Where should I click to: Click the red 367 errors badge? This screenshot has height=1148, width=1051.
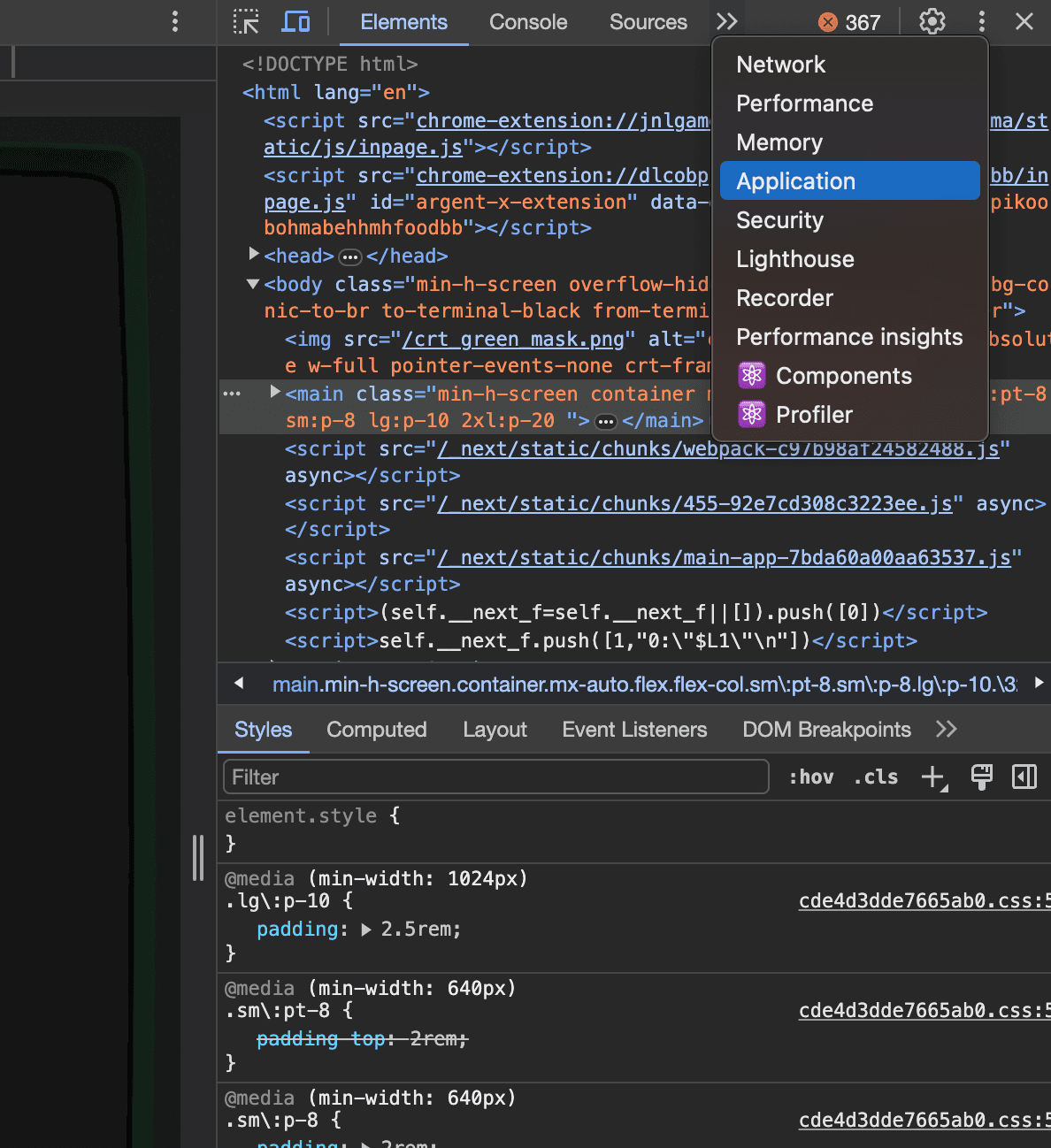coord(849,22)
